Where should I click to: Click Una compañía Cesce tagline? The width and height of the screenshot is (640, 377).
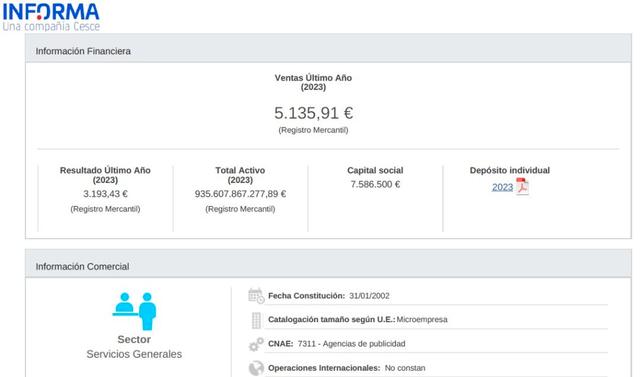click(x=51, y=27)
